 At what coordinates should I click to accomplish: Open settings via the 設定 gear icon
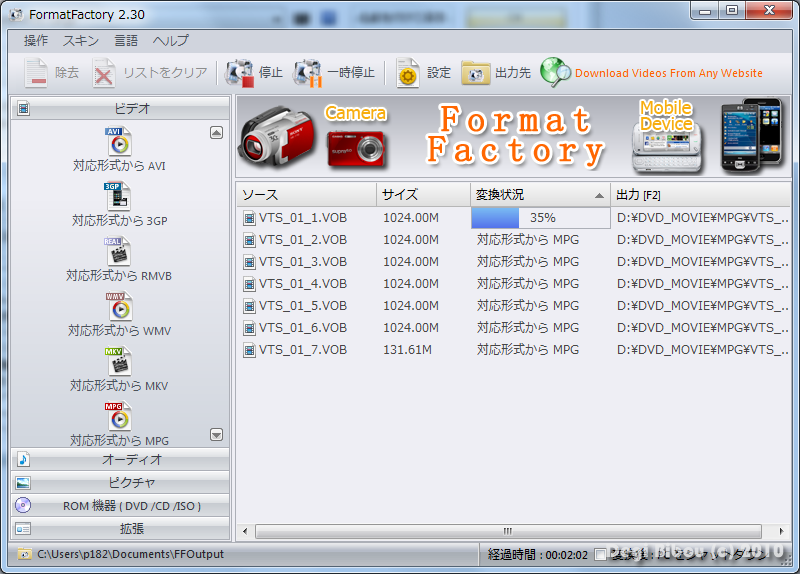tap(408, 73)
